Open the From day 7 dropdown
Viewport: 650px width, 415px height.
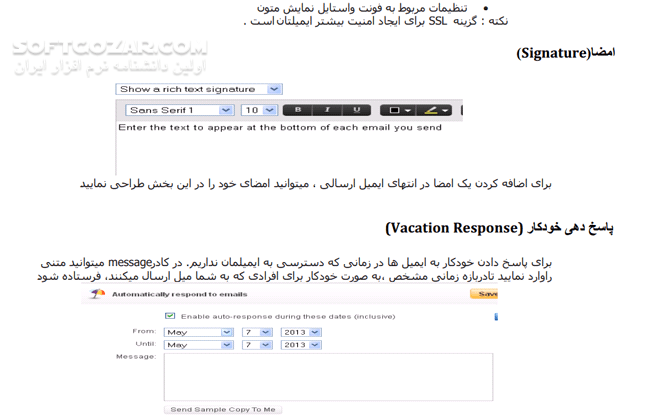point(257,332)
